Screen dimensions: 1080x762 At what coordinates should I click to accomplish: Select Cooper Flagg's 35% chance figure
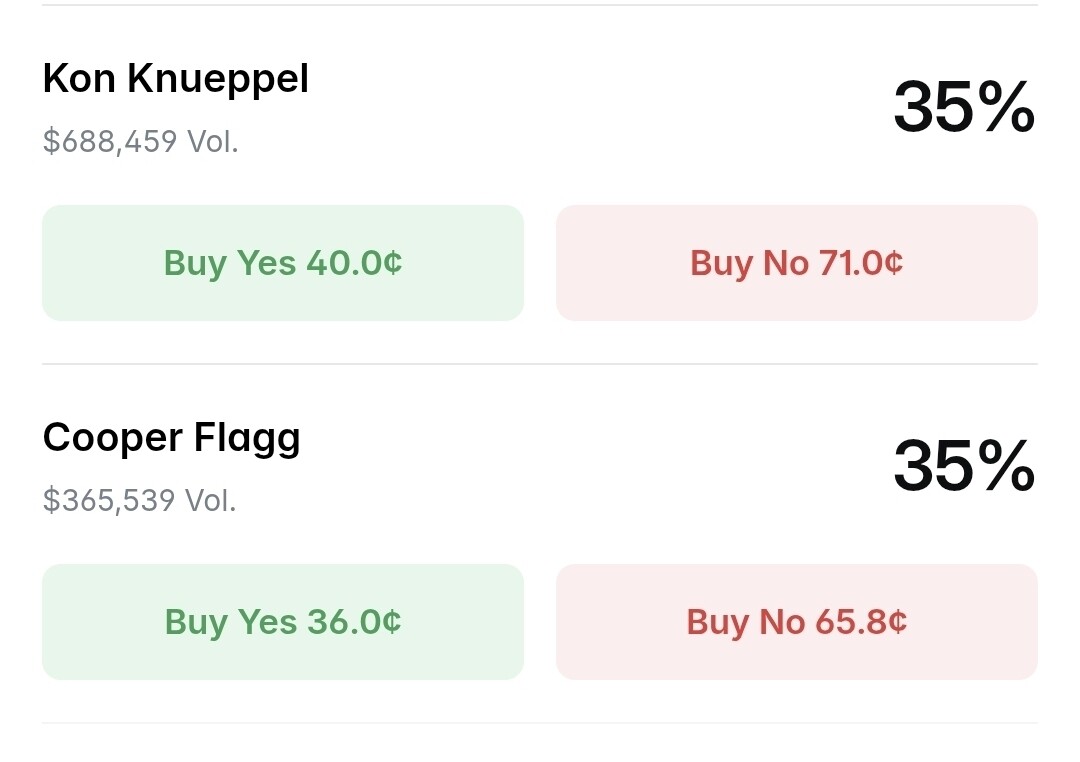pyautogui.click(x=963, y=466)
